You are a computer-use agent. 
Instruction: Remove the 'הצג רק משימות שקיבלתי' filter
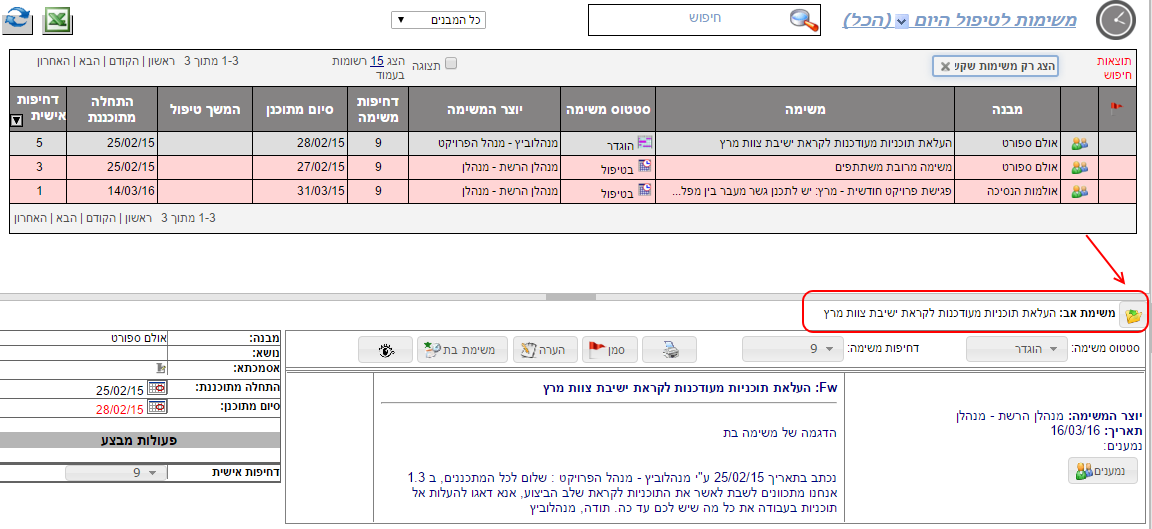(x=943, y=66)
